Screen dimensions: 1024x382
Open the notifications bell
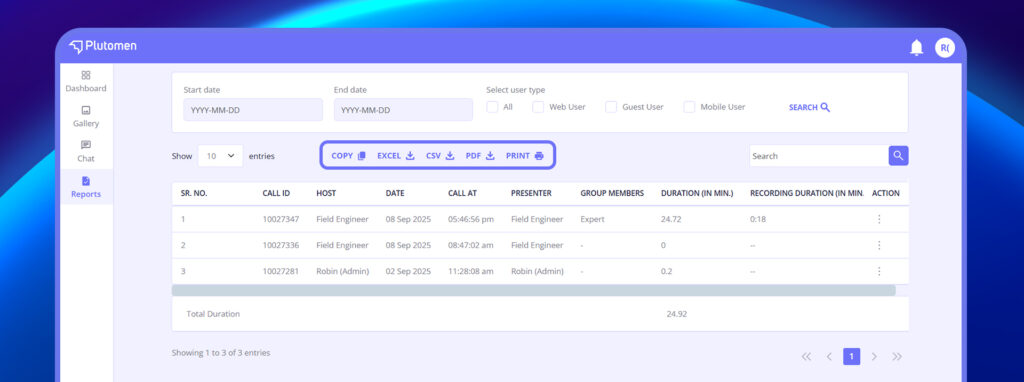tap(917, 48)
